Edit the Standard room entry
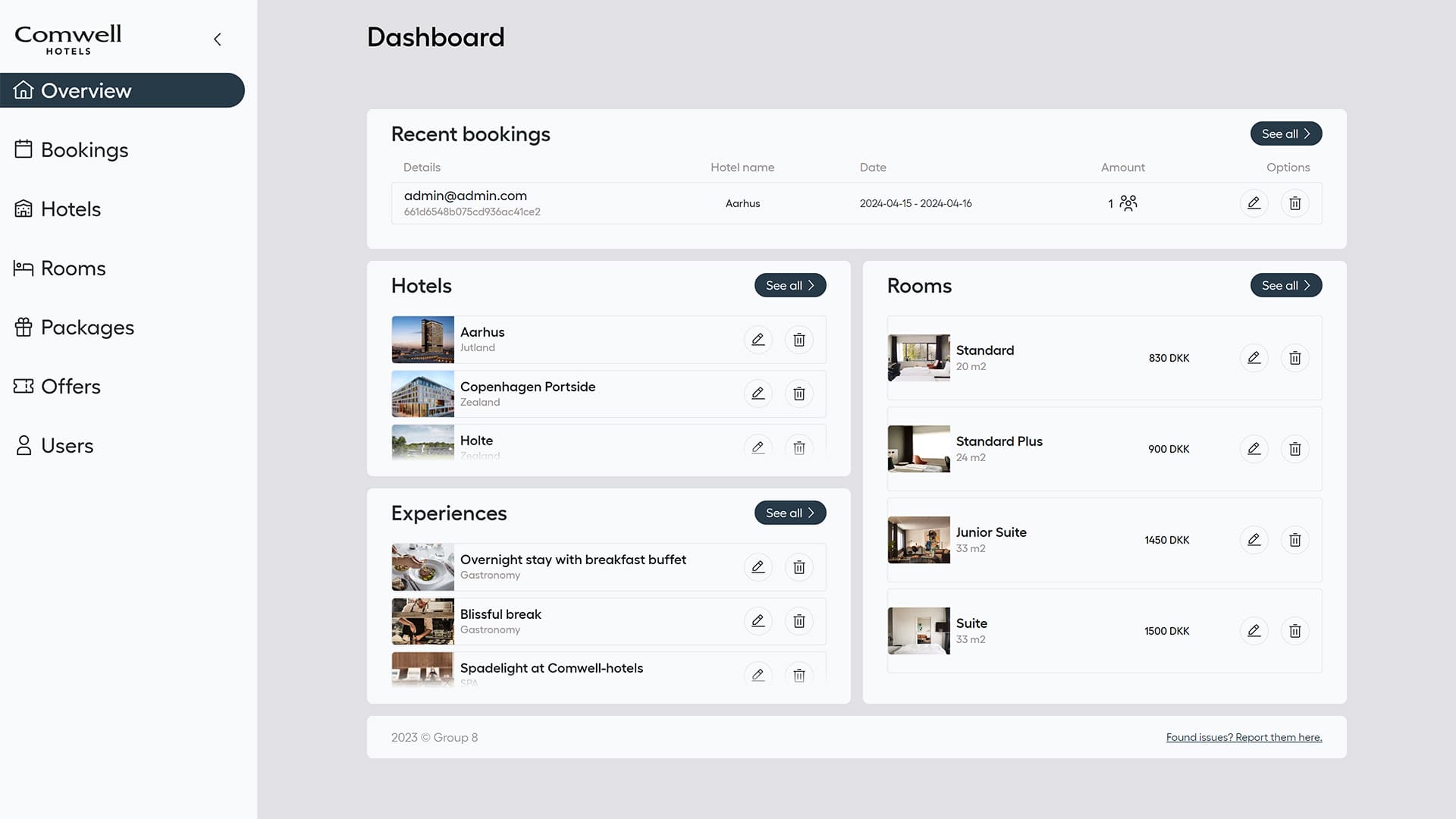This screenshot has height=819, width=1456. [1254, 358]
